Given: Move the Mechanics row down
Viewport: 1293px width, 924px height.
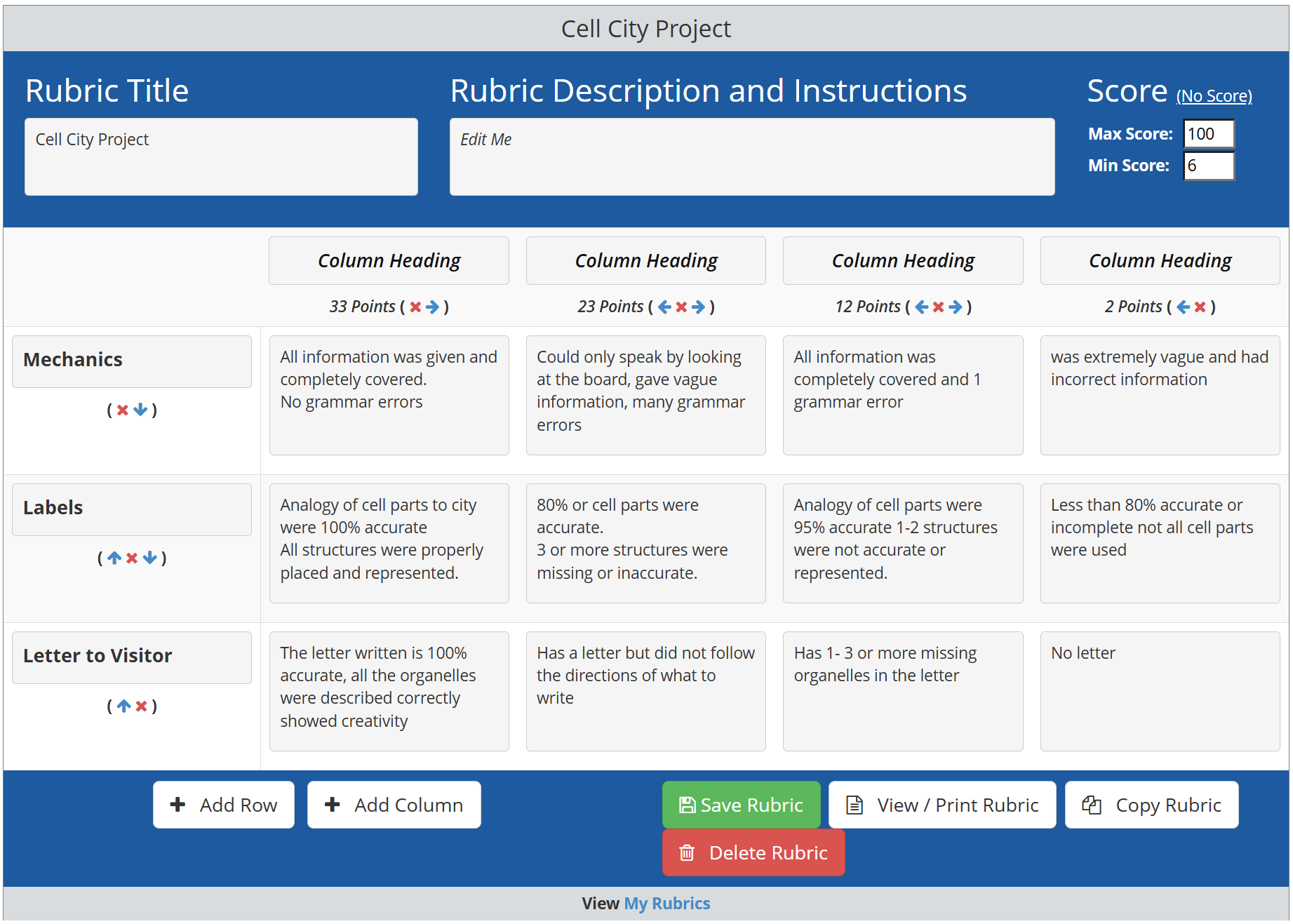Looking at the screenshot, I should coord(140,410).
